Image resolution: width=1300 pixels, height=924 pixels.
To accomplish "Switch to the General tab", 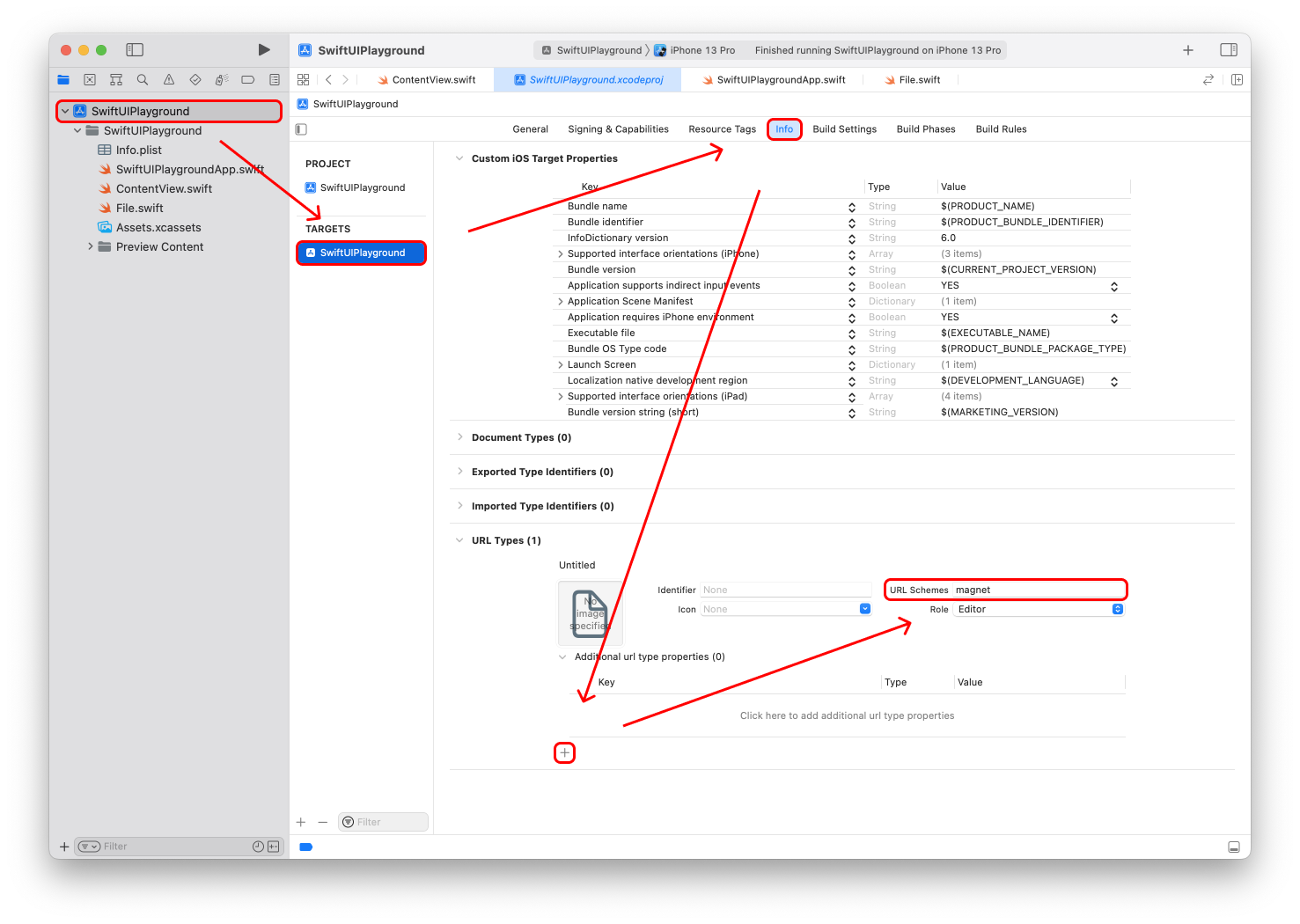I will point(531,129).
